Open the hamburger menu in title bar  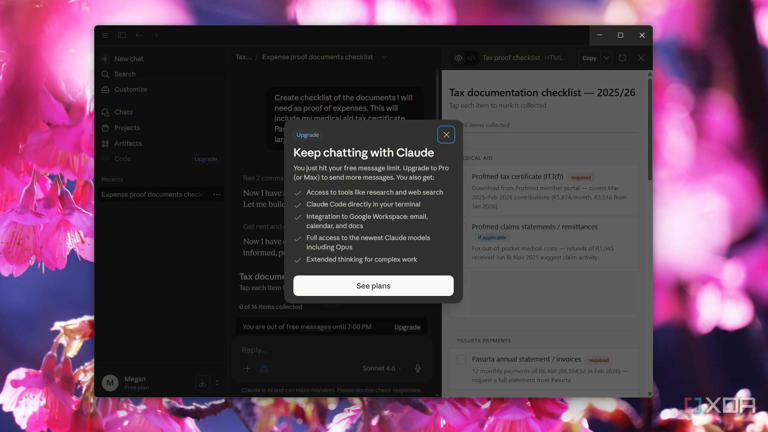[x=105, y=35]
